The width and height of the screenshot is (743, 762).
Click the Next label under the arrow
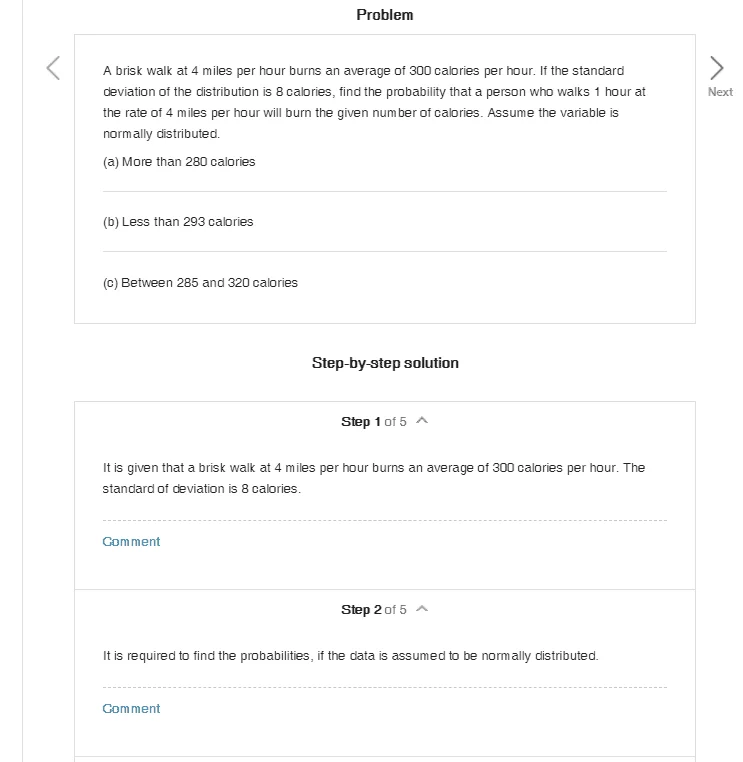coord(720,92)
